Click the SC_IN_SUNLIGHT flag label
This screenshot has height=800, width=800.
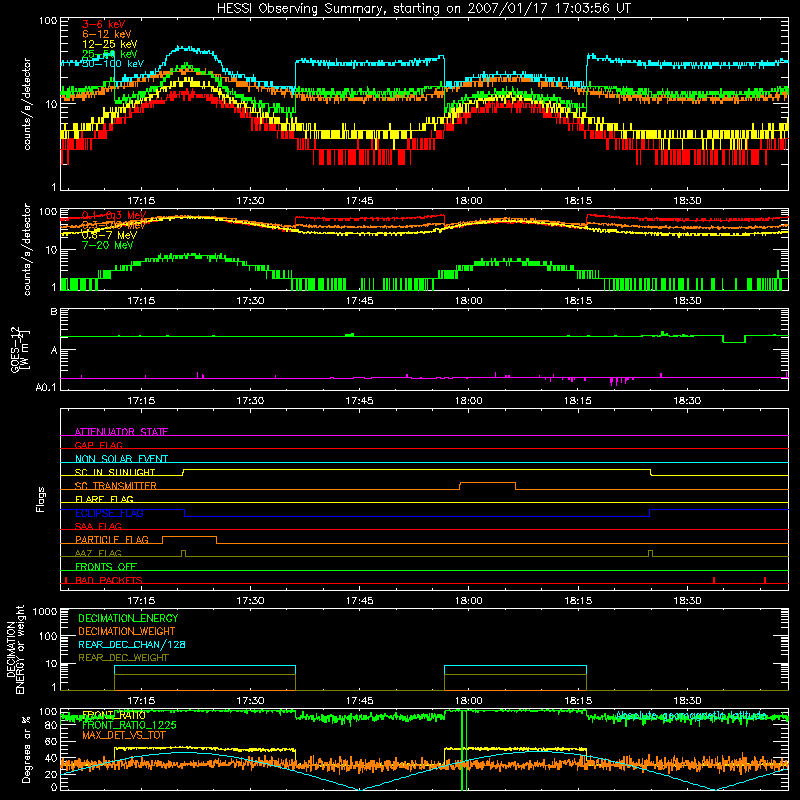[115, 472]
